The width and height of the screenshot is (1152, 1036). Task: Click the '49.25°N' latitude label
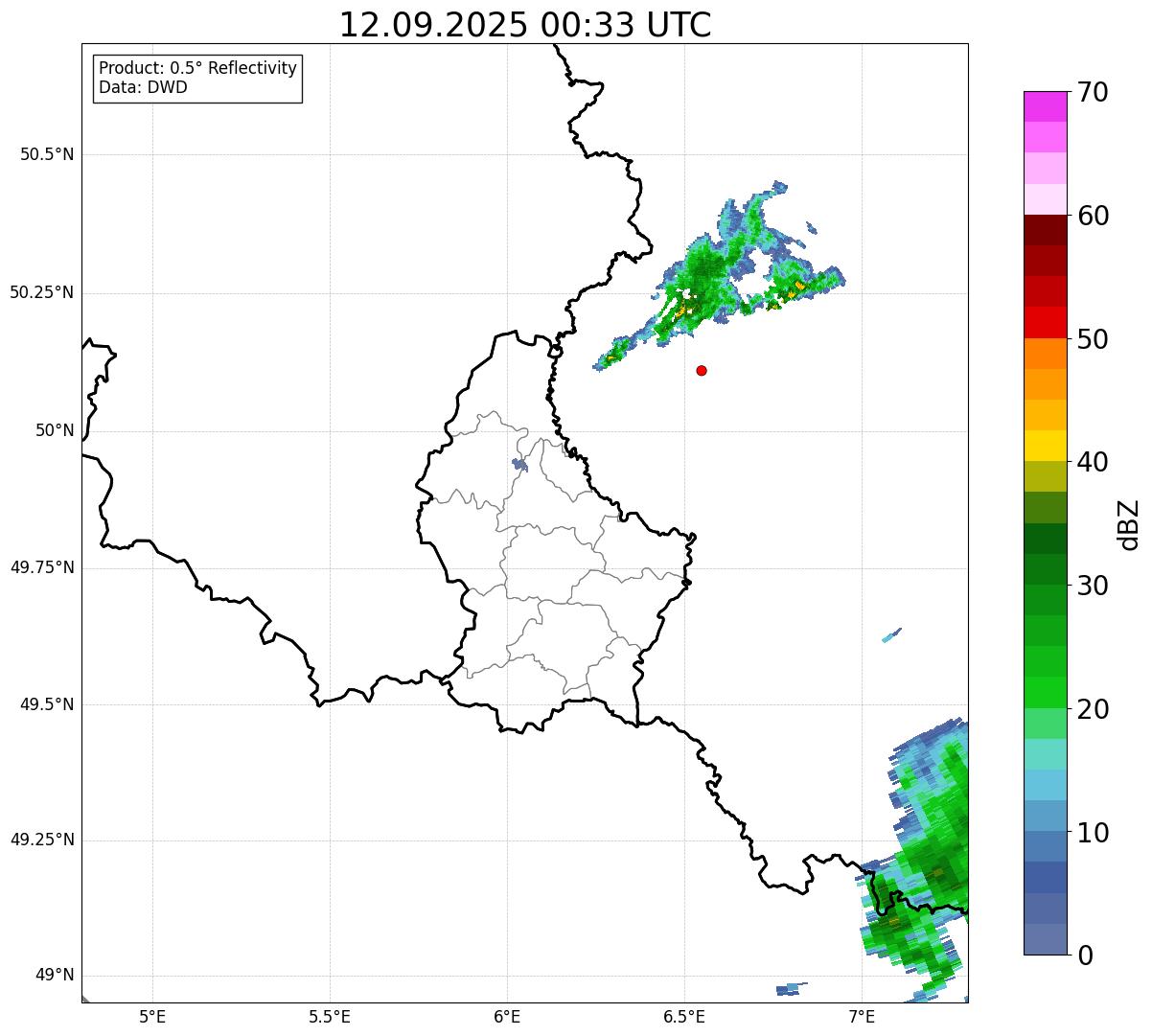(42, 840)
